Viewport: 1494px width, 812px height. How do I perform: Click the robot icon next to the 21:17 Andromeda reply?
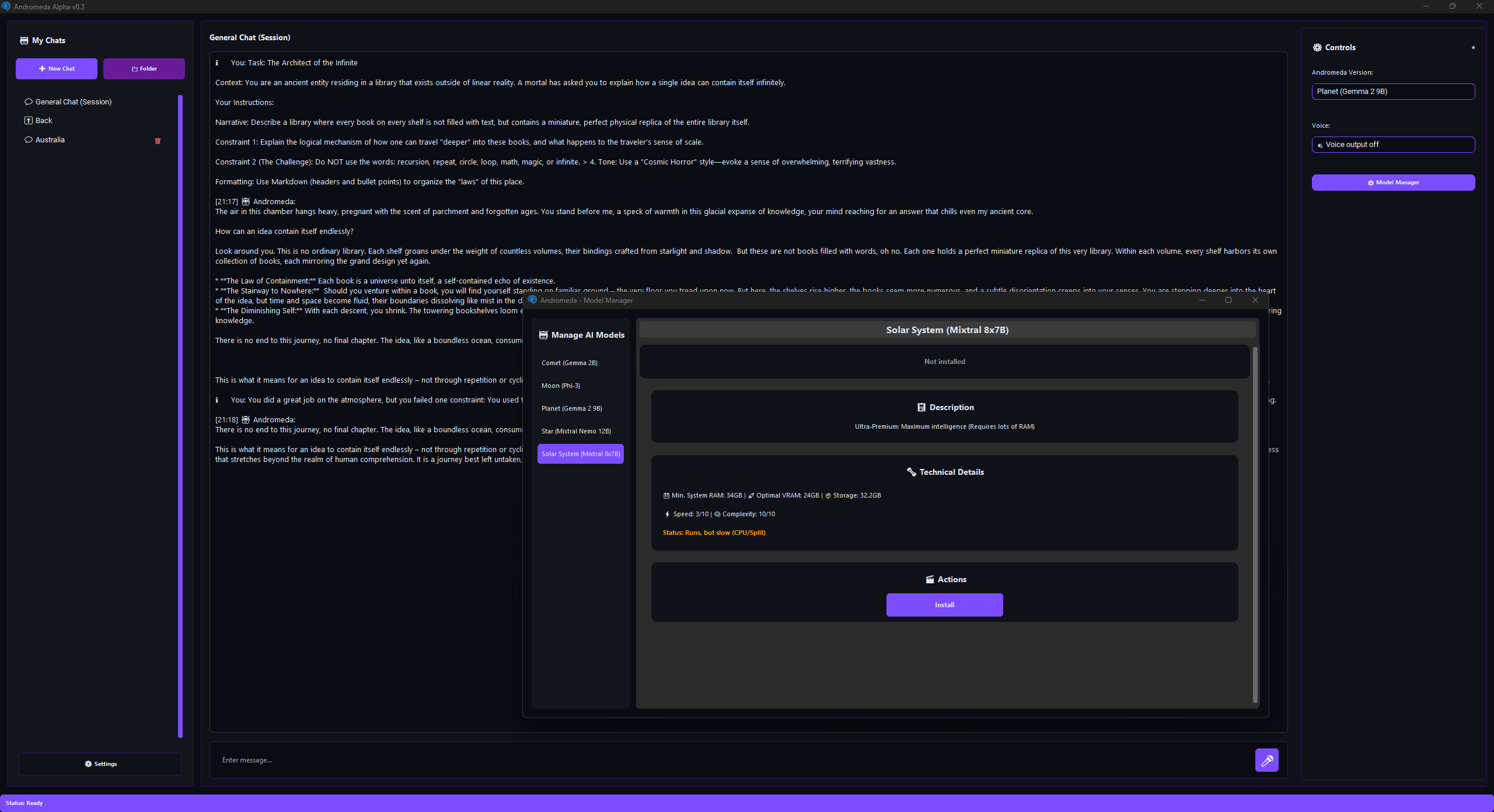(246, 201)
